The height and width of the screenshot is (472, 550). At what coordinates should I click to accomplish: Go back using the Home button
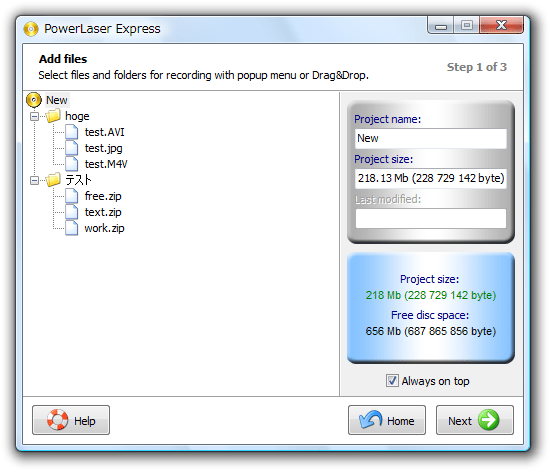tap(387, 420)
